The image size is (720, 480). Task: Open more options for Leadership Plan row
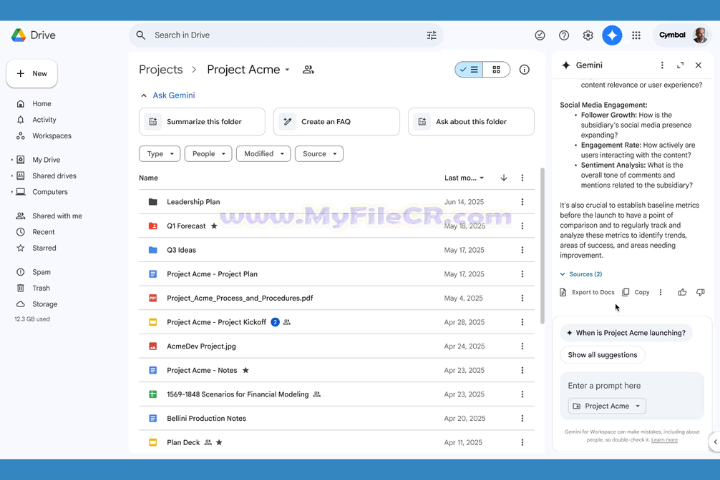tap(522, 202)
